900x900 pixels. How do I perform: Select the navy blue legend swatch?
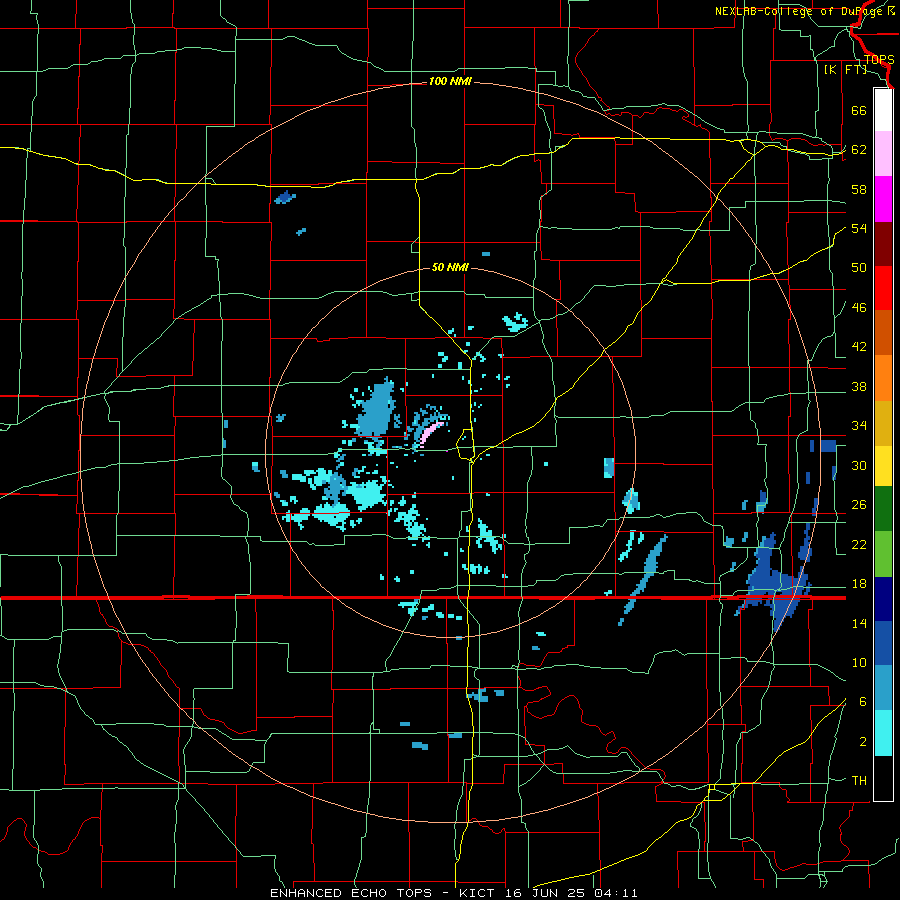click(883, 599)
